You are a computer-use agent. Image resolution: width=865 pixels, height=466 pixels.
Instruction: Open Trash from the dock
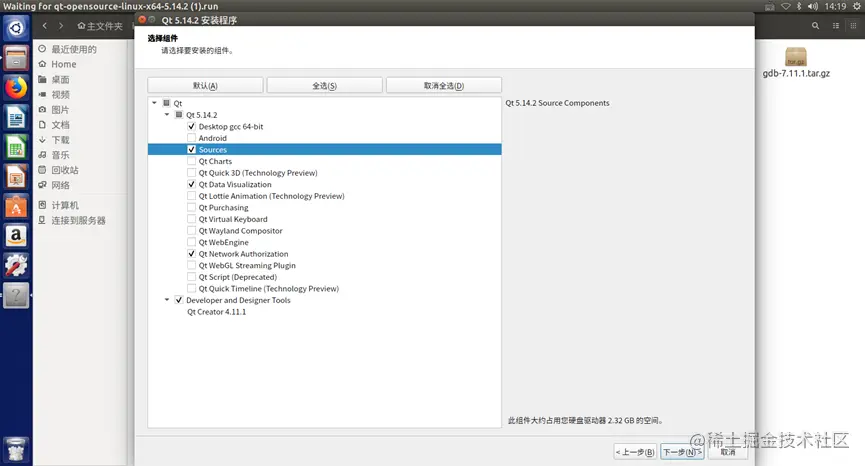pyautogui.click(x=16, y=449)
